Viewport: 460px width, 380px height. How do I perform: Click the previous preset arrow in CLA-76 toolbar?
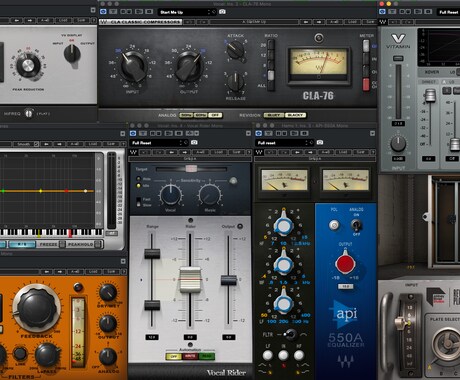305,22
